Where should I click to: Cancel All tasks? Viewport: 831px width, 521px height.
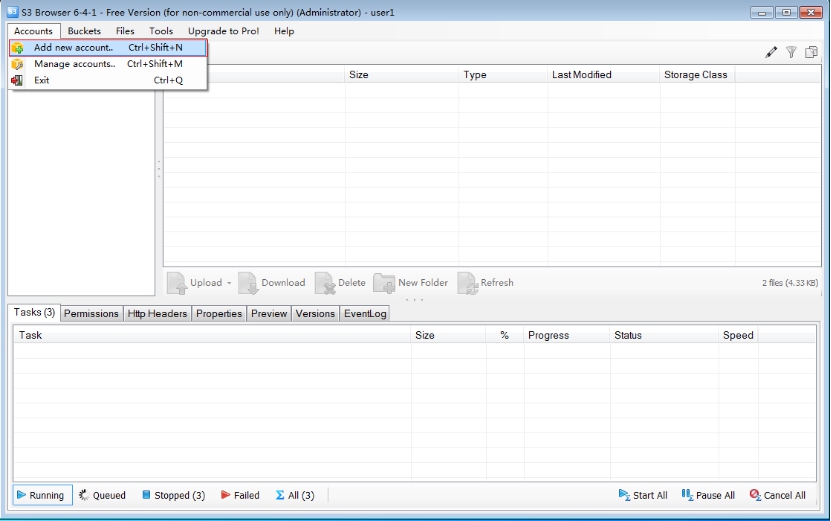point(777,495)
